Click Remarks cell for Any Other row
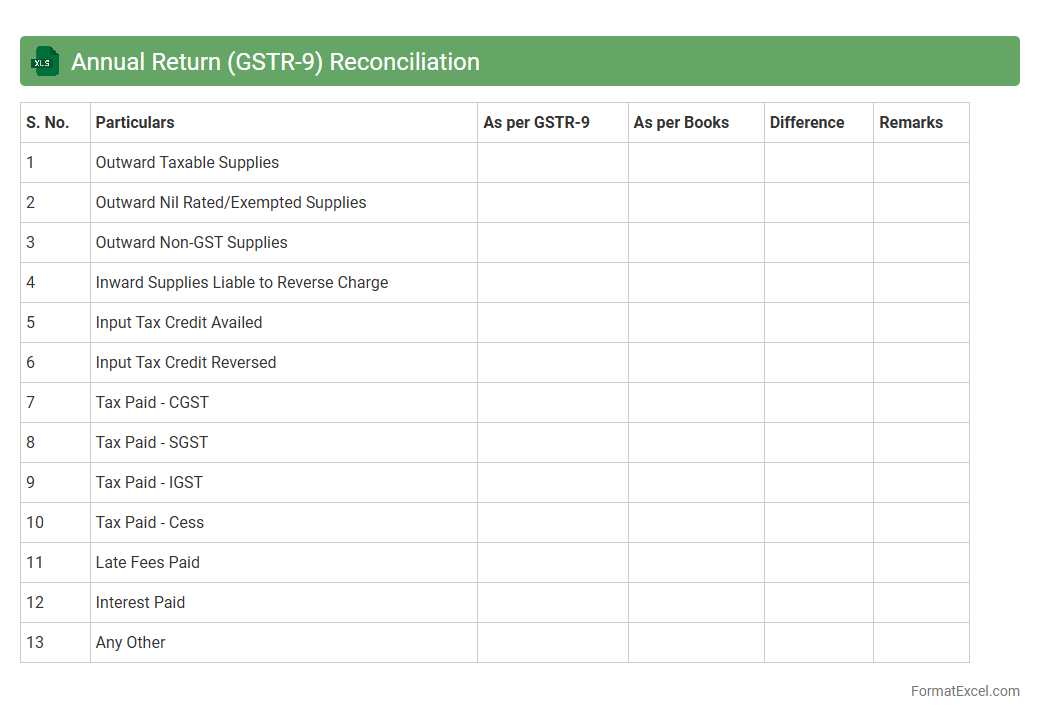1040x720 pixels. (x=920, y=643)
